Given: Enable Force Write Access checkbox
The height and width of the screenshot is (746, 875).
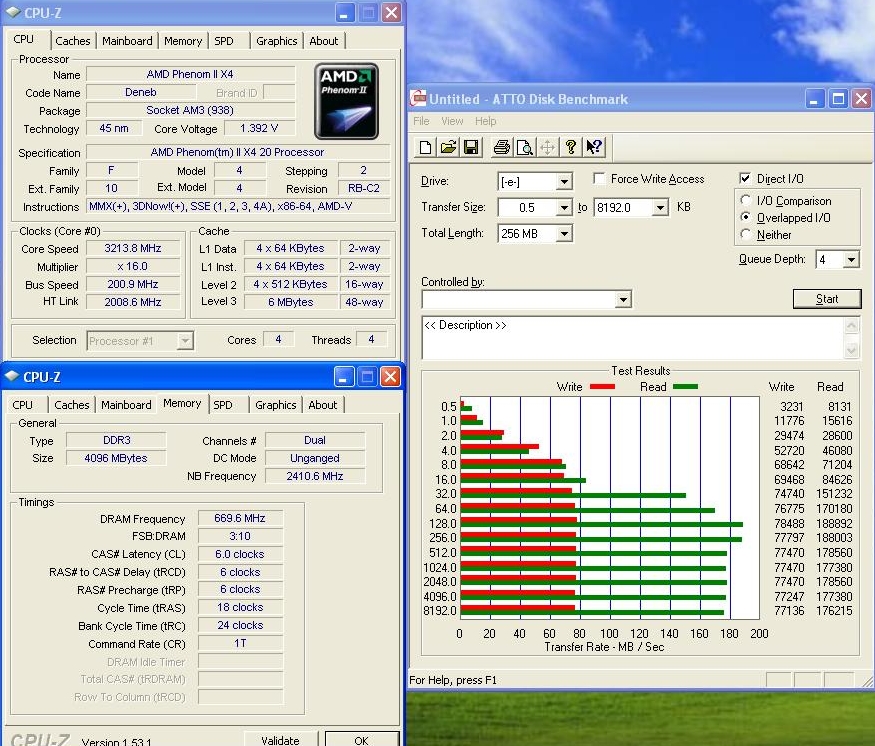Looking at the screenshot, I should 599,179.
